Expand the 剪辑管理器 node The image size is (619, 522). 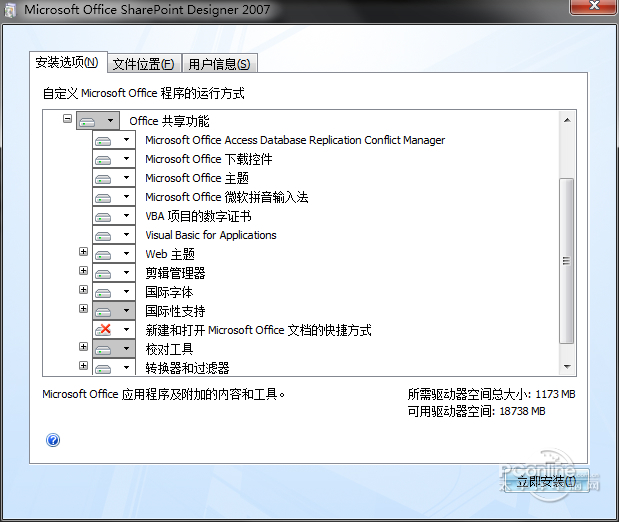point(83,270)
